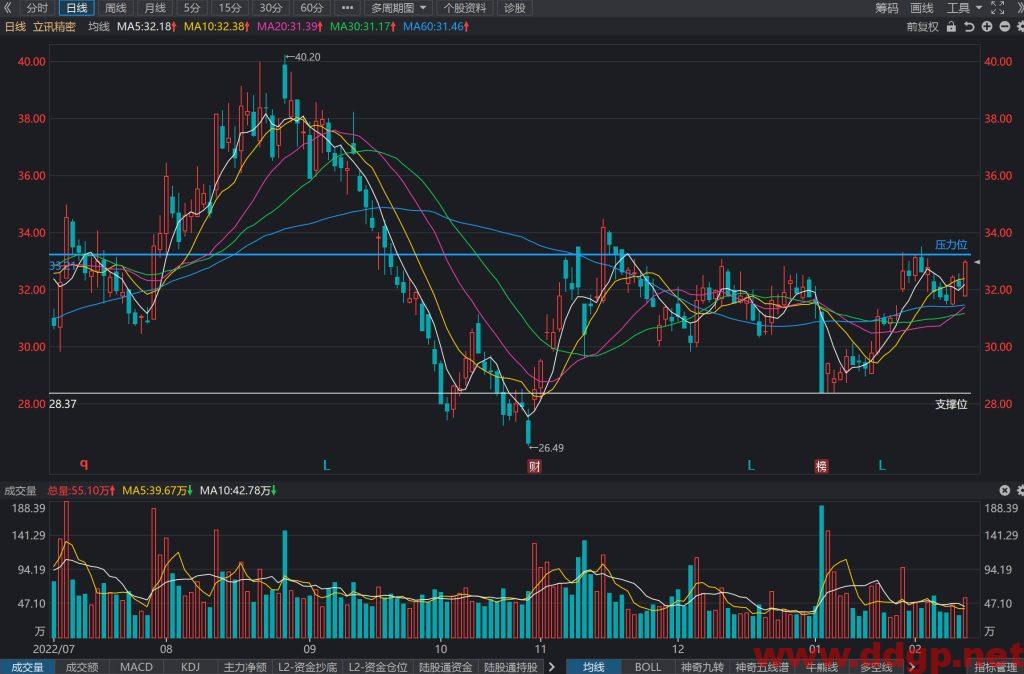Open chart settings gear icon
Screen dimensions: 1024x674
(1019, 27)
